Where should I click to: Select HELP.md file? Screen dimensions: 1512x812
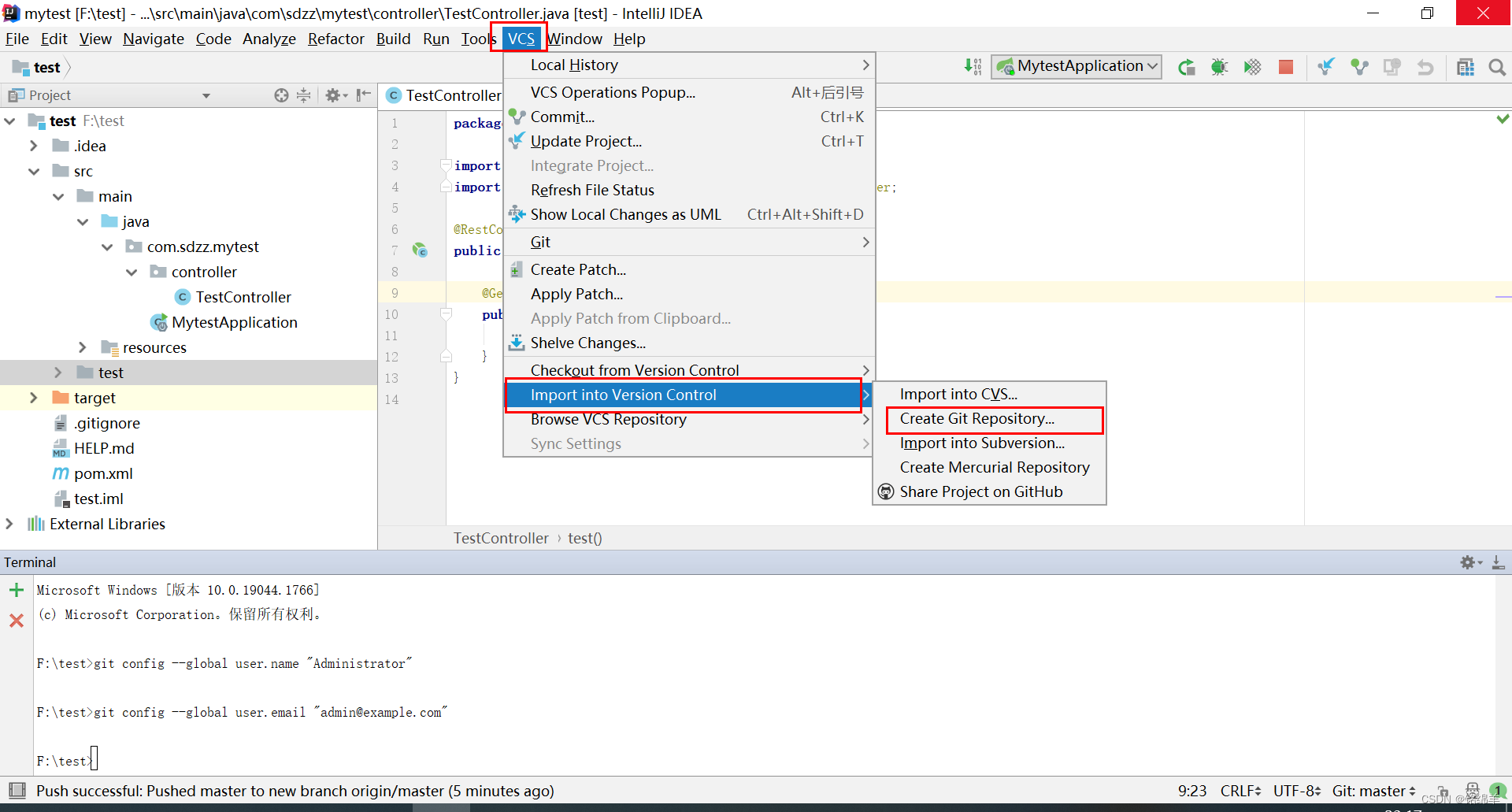coord(104,448)
